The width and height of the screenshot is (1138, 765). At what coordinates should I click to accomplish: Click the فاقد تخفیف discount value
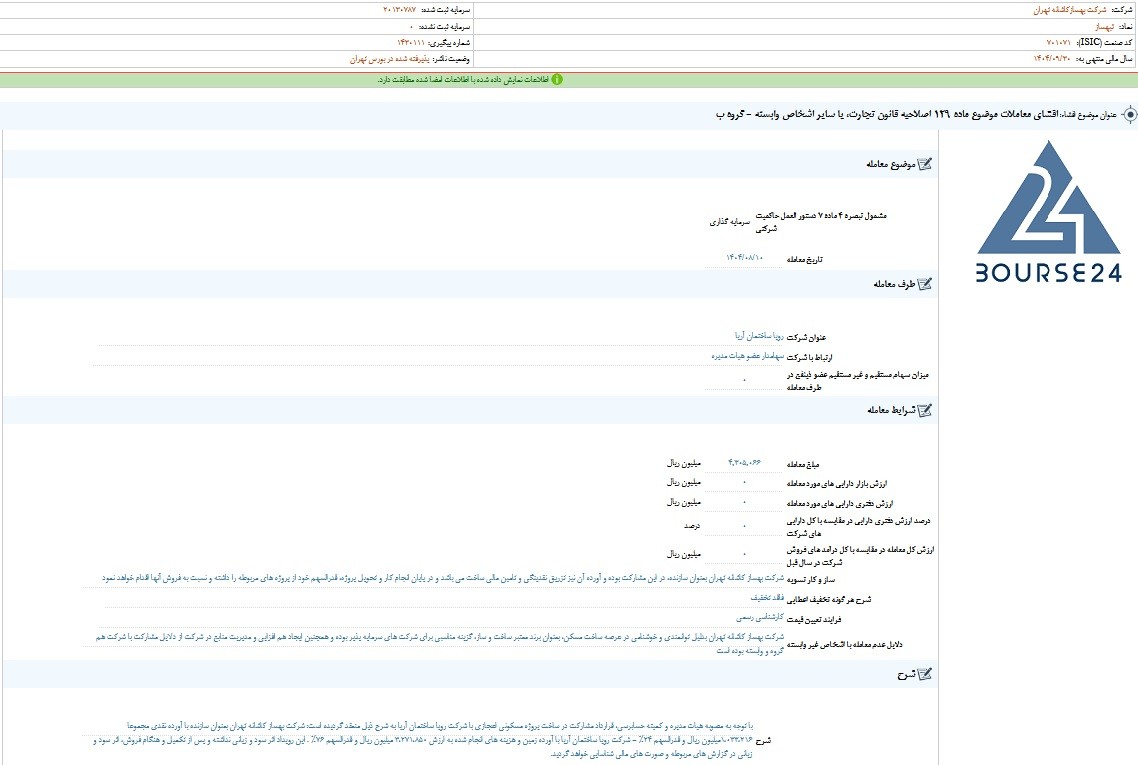(x=767, y=598)
